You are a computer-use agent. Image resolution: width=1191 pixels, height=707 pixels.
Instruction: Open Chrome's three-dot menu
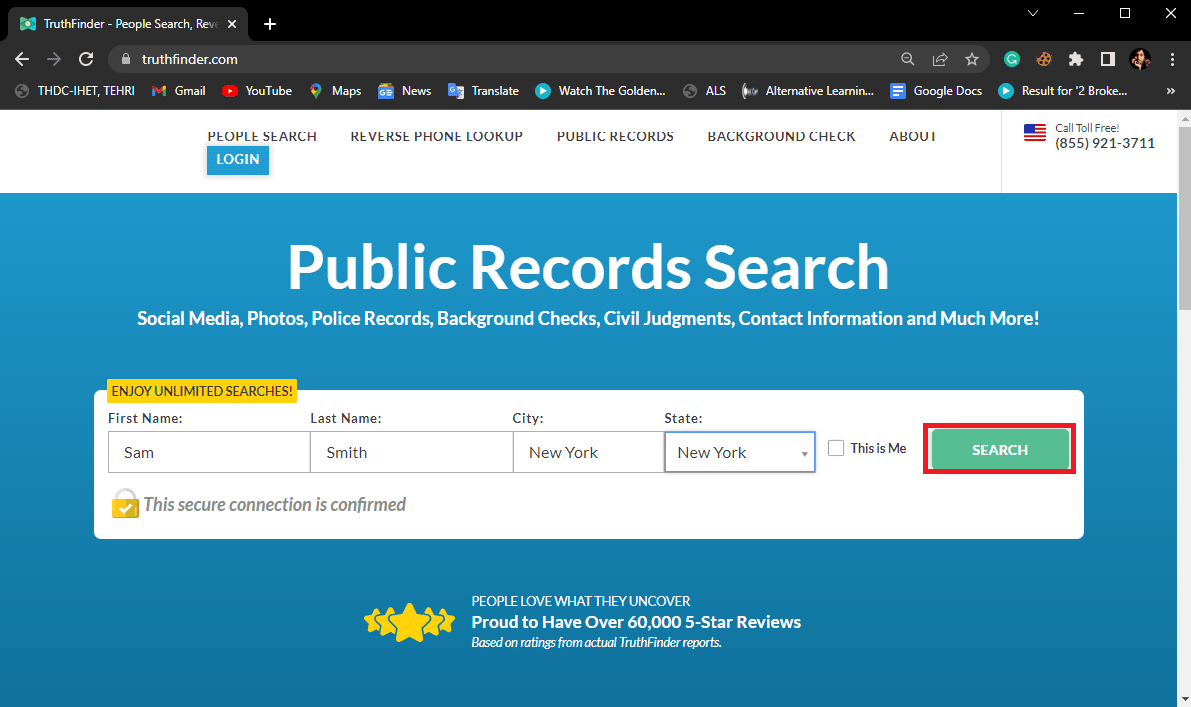[1172, 59]
